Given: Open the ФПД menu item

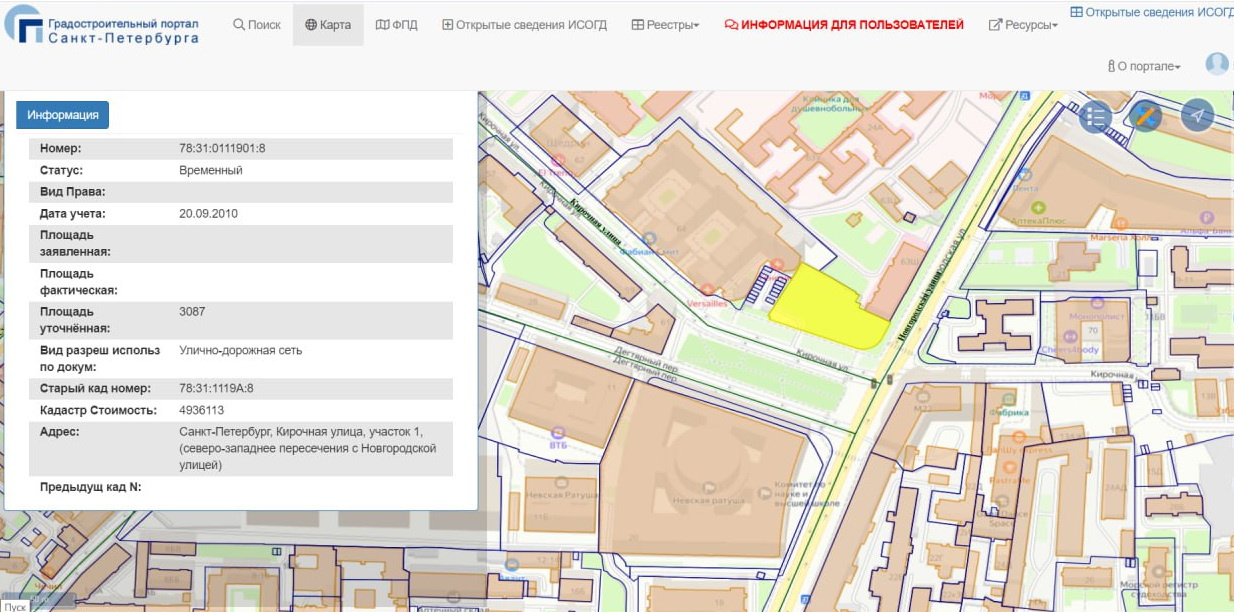Looking at the screenshot, I should click(x=396, y=25).
